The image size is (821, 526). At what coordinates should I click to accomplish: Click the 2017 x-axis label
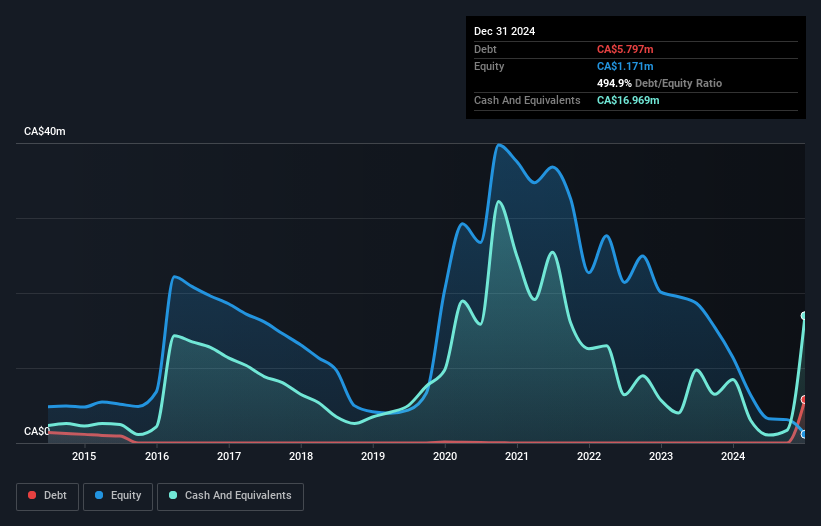pyautogui.click(x=229, y=456)
